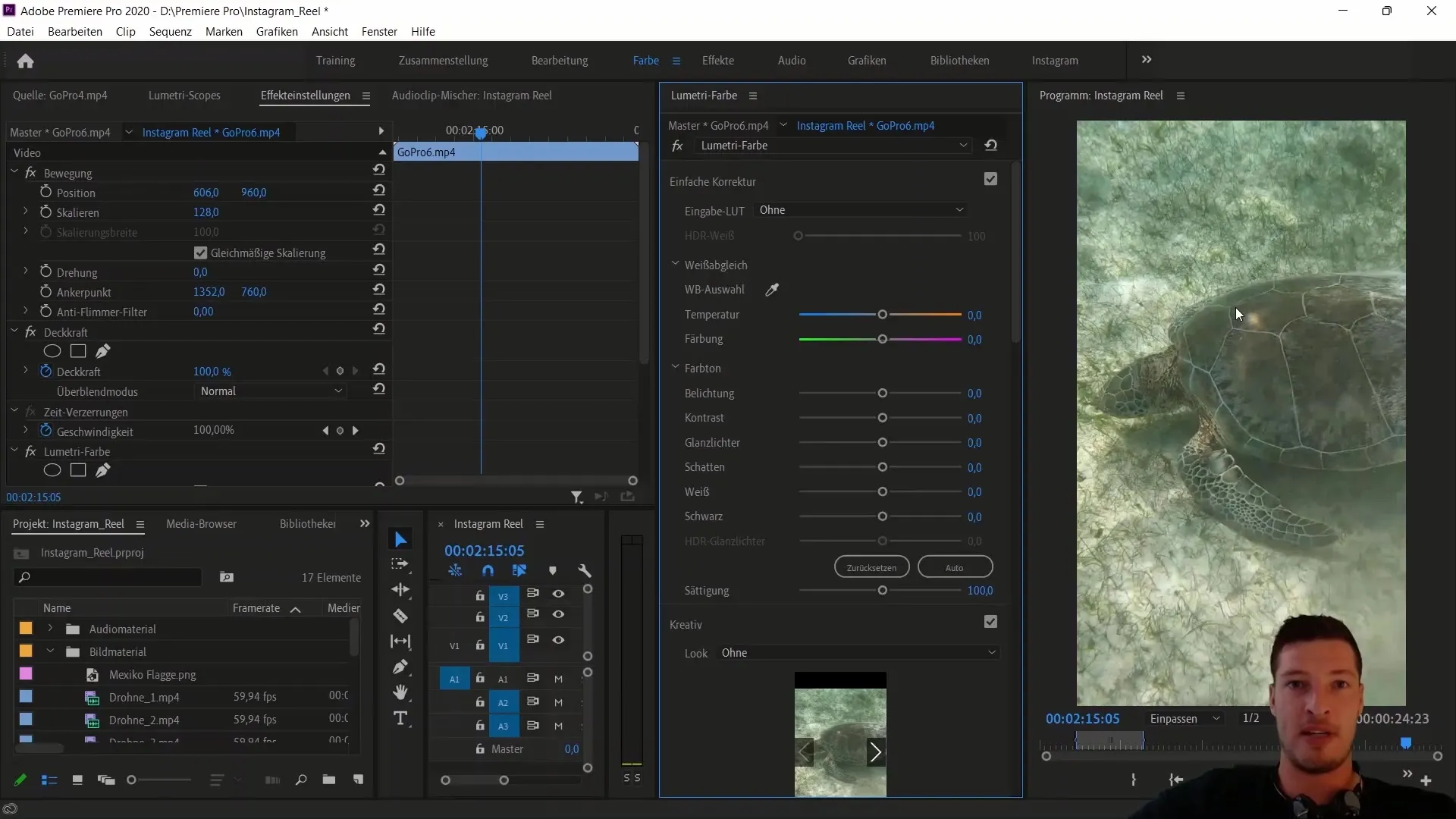The height and width of the screenshot is (819, 1456).
Task: Collapse the Weißabgleich section
Action: pos(675,265)
